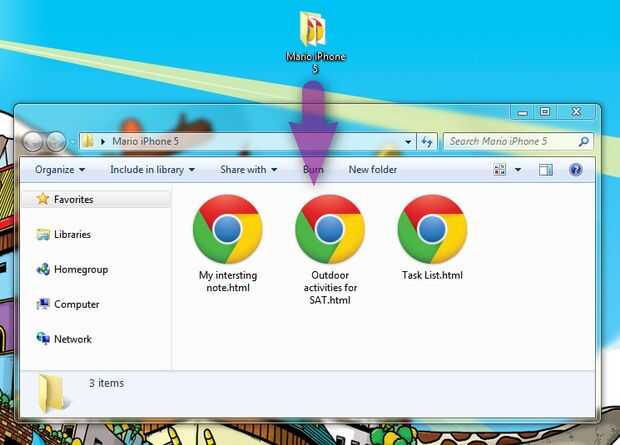Toggle the preview pane button
The height and width of the screenshot is (445, 620).
[546, 170]
